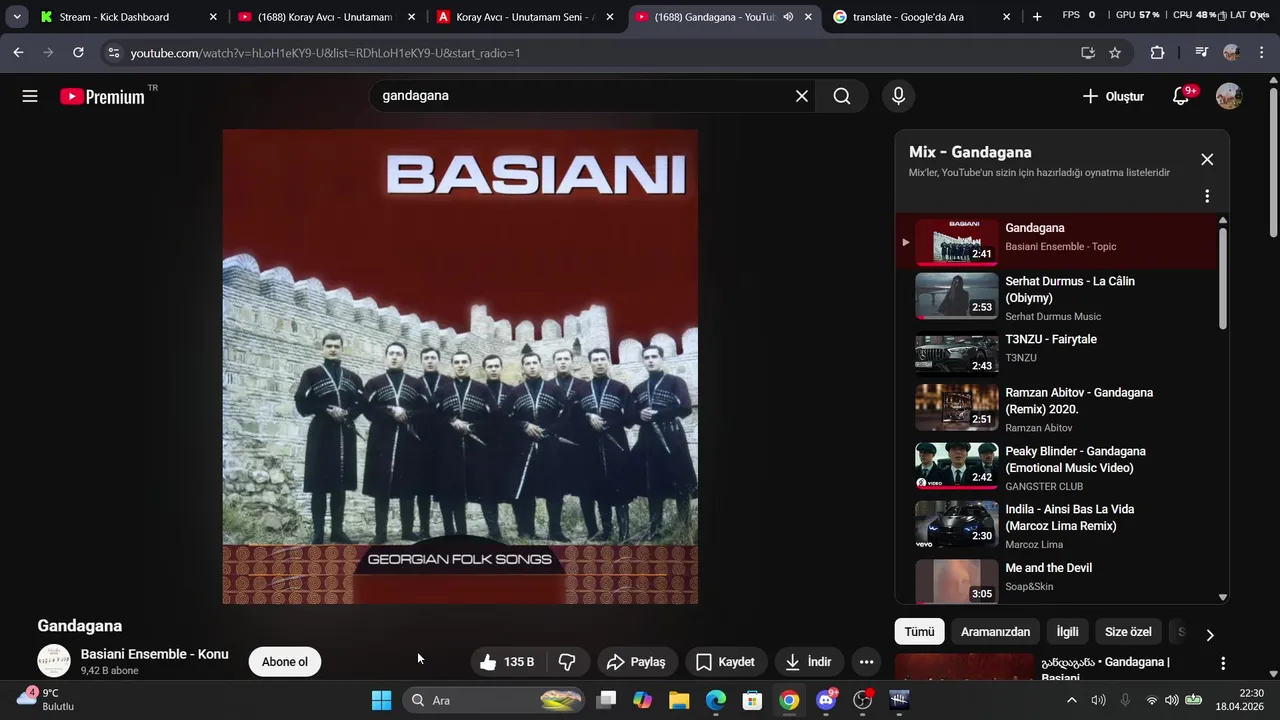
Task: Play Me and the Devil by Soap&Skin
Action: [1056, 580]
